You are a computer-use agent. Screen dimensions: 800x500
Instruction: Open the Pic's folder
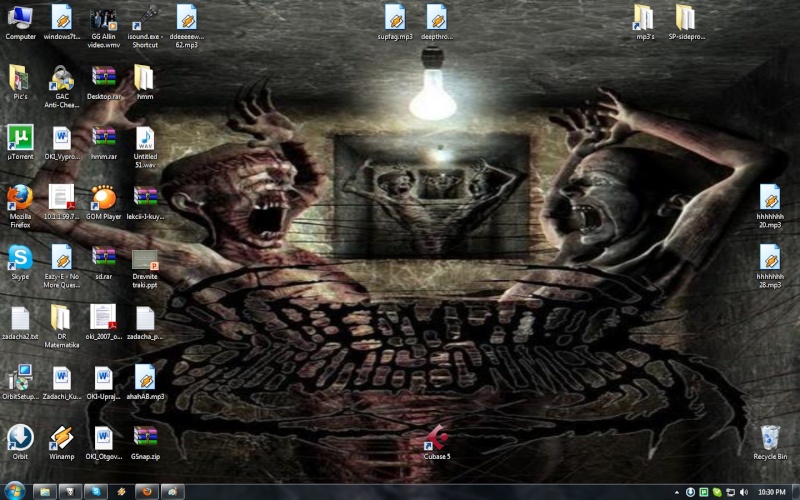pos(20,83)
